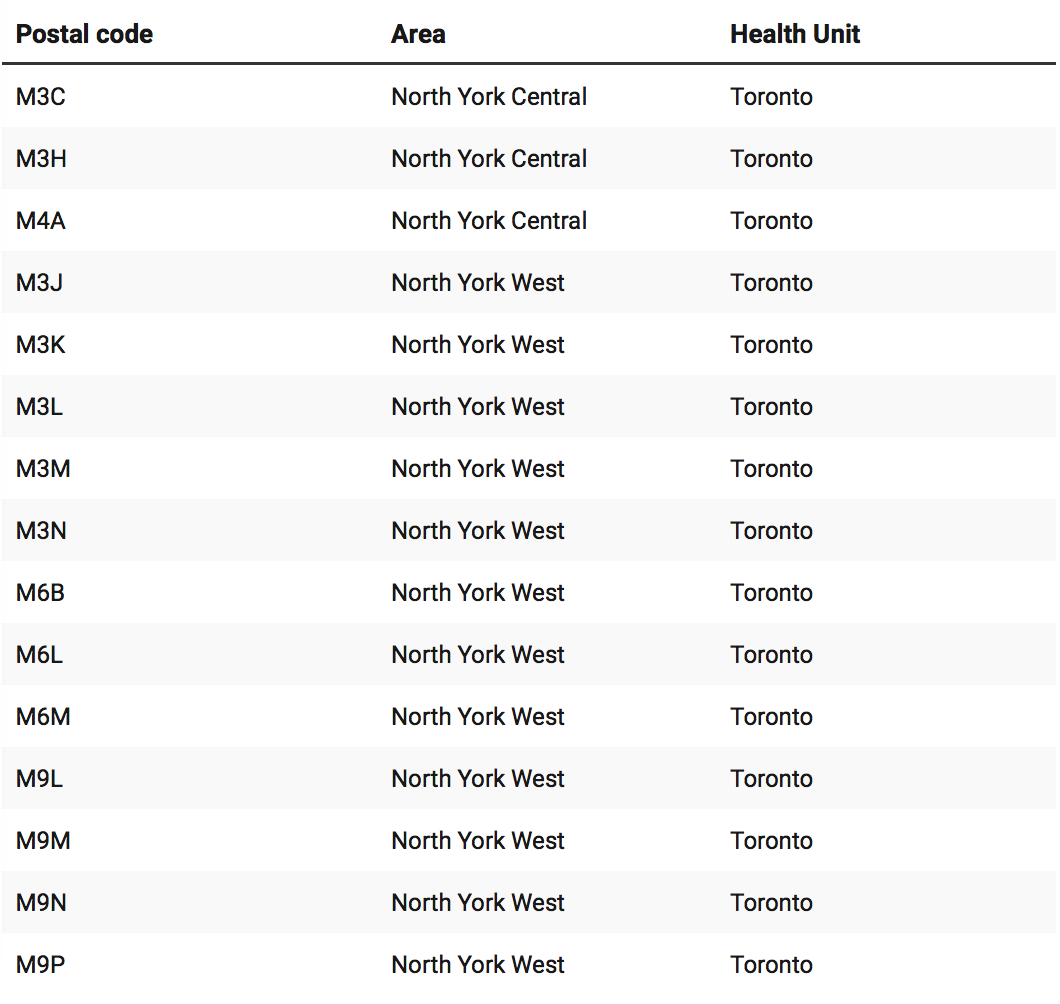
Task: Click Toronto in the M9P row
Action: (x=771, y=965)
